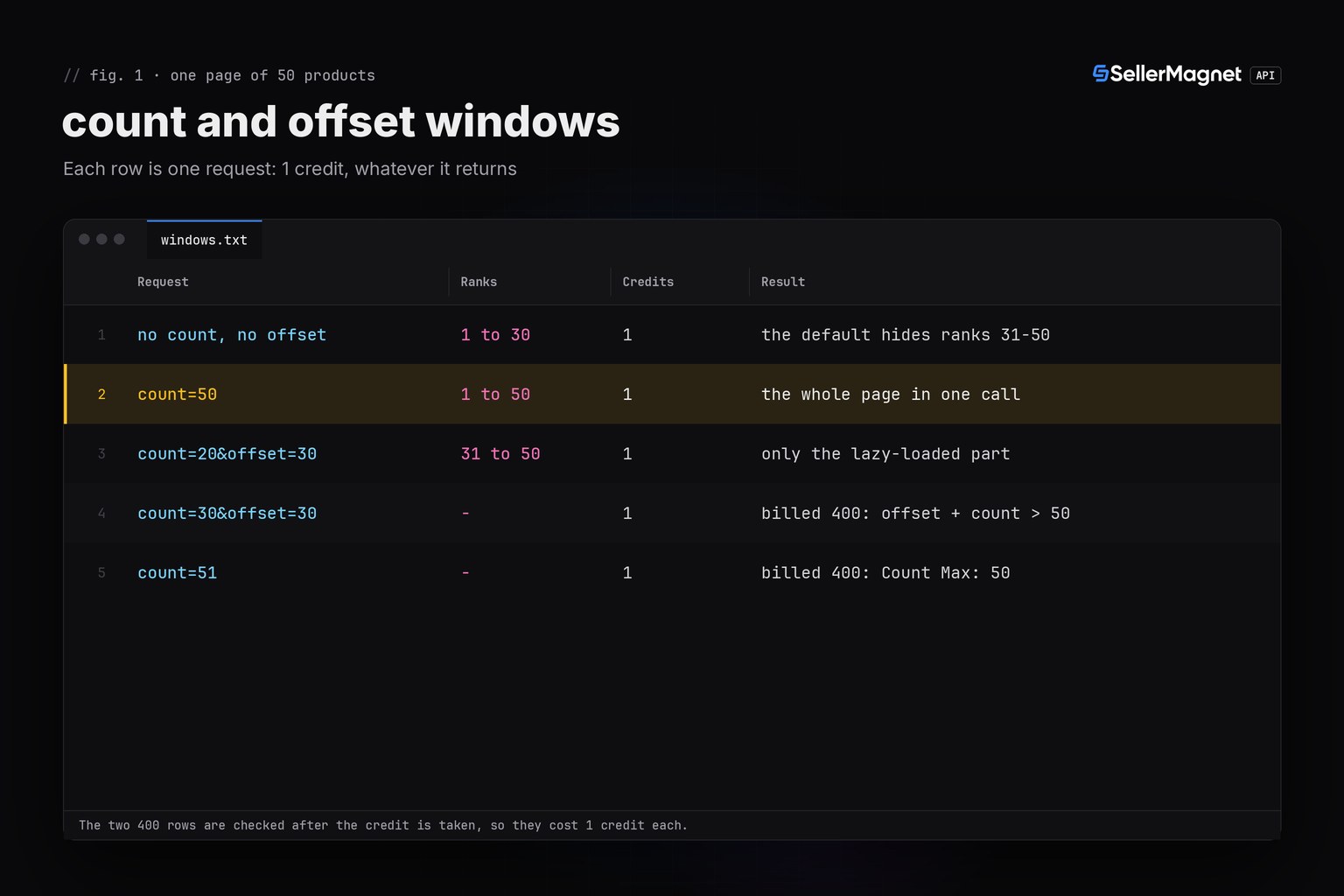Click the footer note about 400 rows
Screen dimensions: 1344x896
[383, 825]
